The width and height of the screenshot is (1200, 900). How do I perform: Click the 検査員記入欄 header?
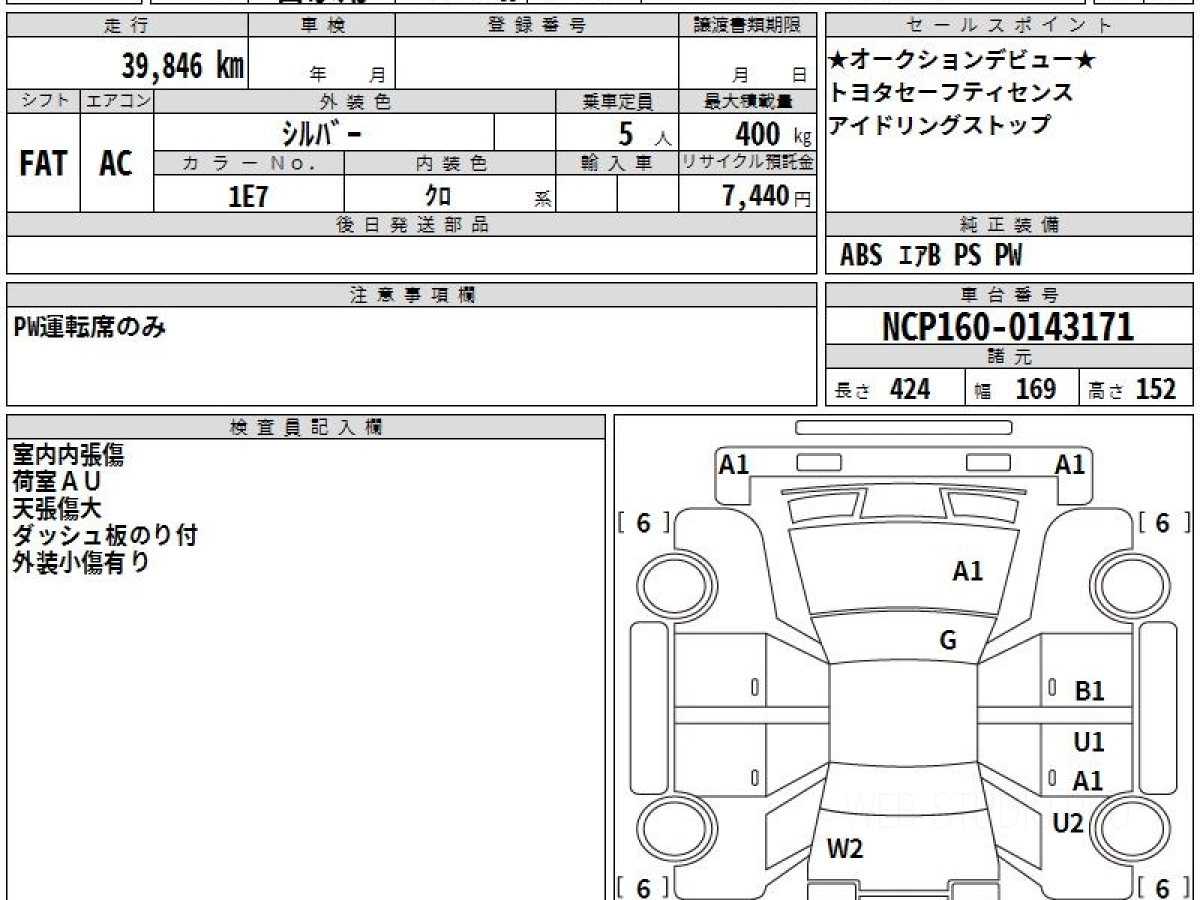point(306,427)
